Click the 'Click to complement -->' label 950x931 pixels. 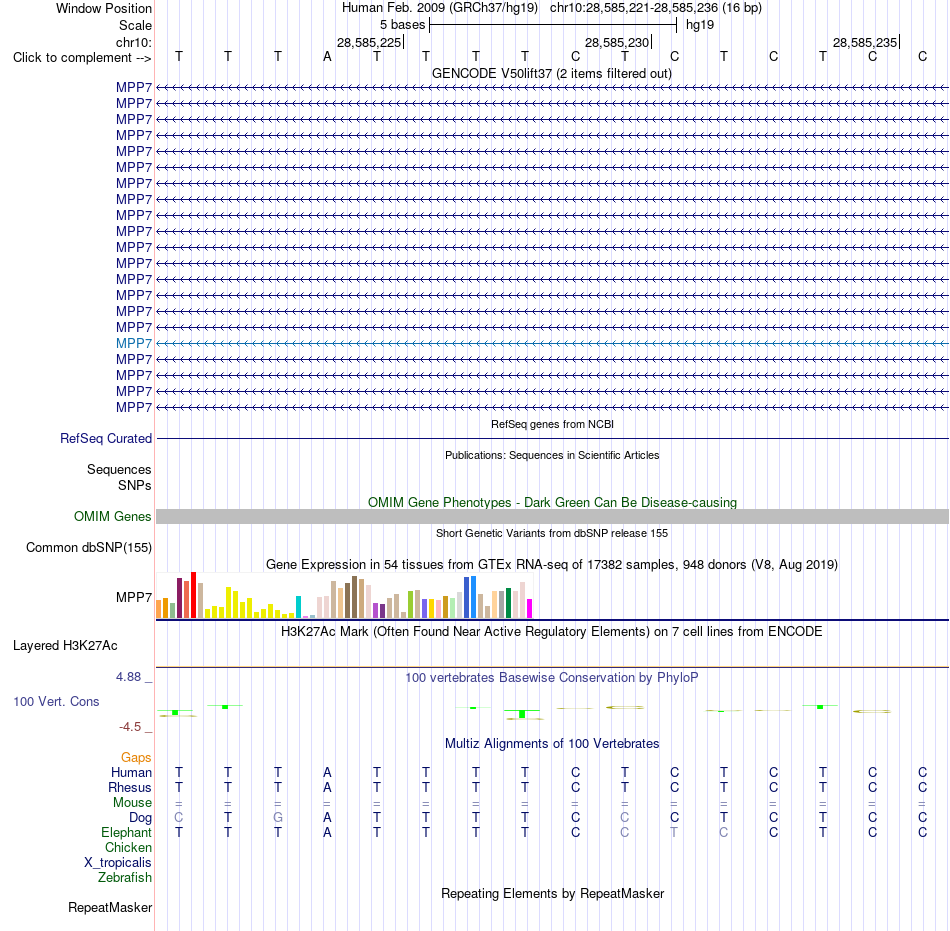(x=82, y=58)
